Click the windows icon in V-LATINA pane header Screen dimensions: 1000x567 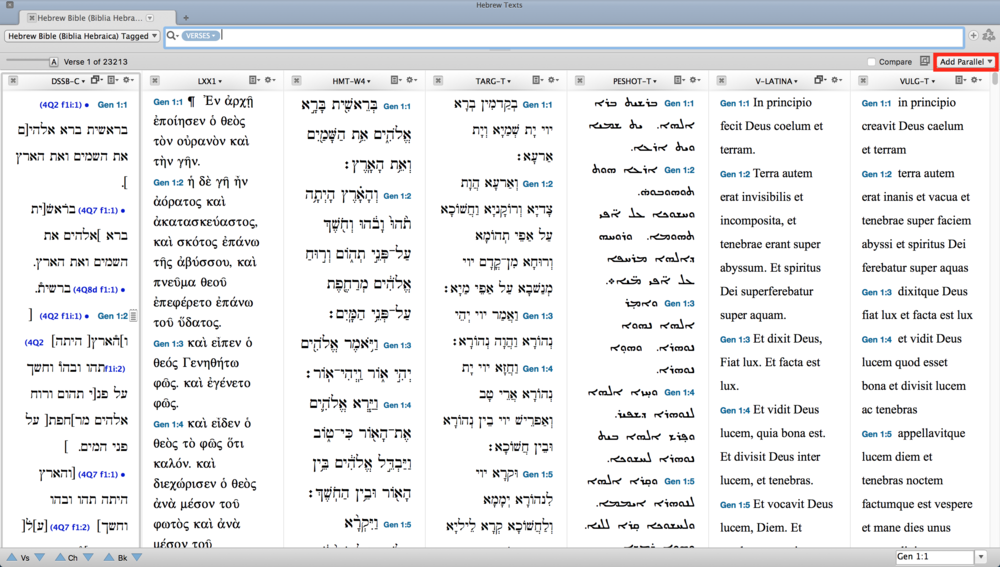820,80
